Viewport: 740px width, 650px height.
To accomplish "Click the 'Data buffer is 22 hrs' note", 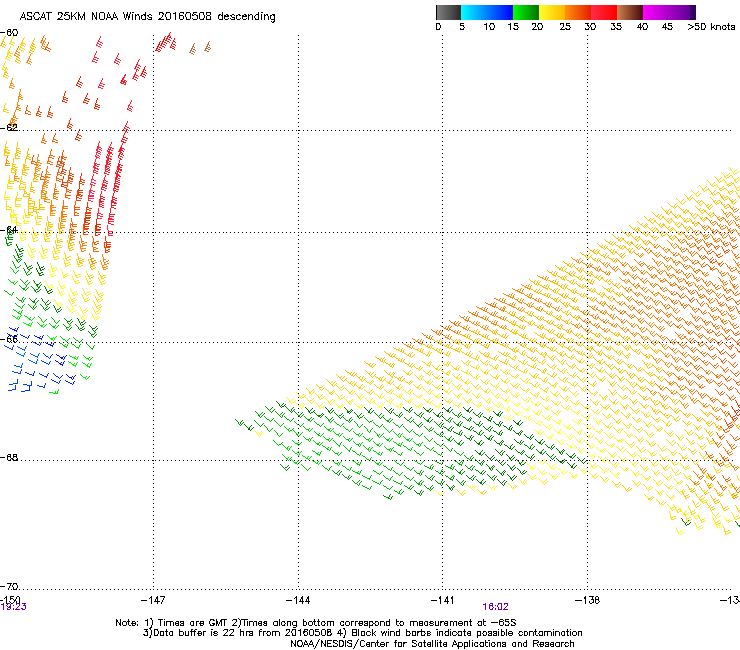I will [x=362, y=633].
